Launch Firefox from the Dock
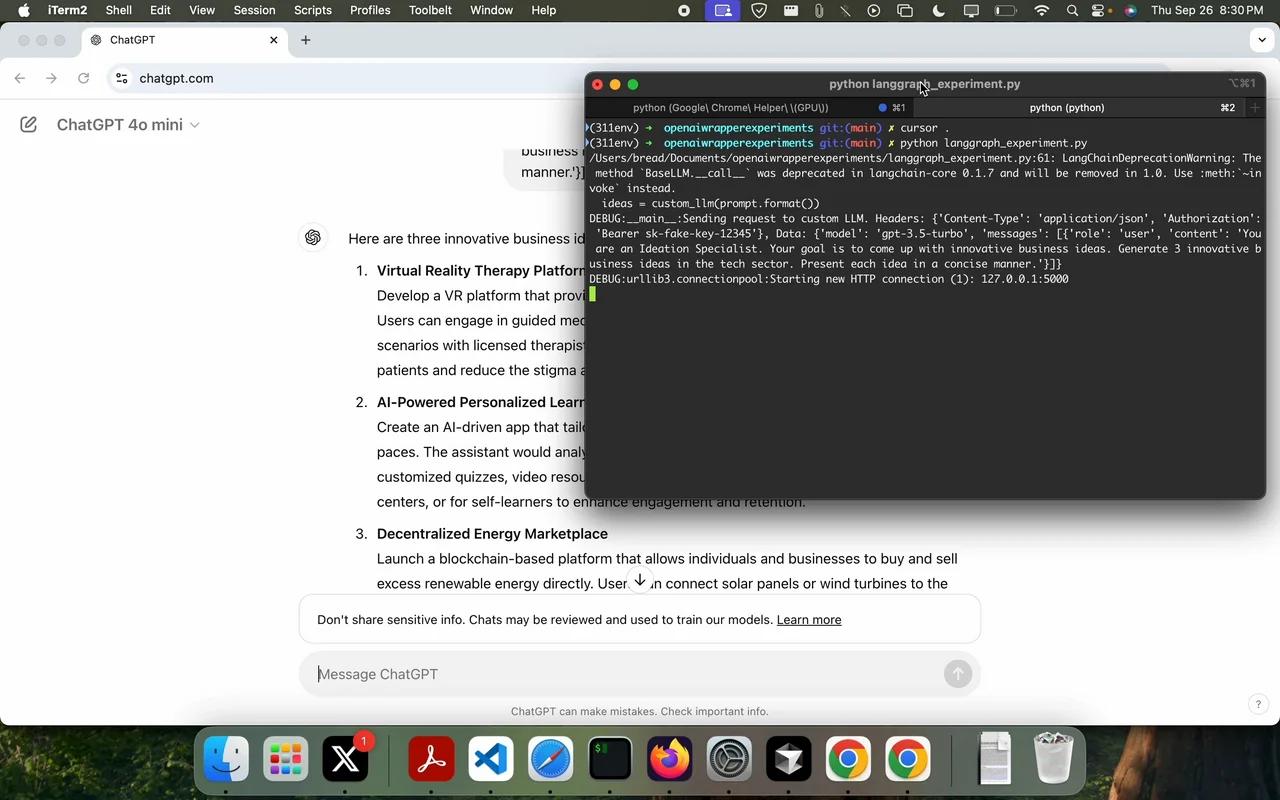 tap(669, 760)
